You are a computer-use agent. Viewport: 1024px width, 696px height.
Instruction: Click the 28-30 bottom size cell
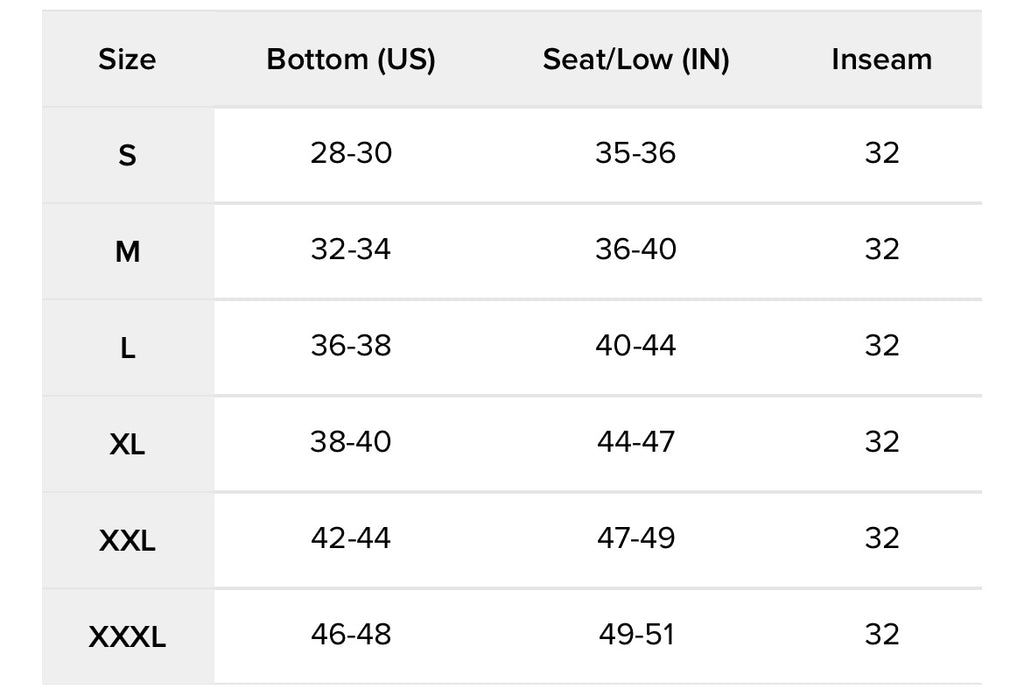[x=350, y=154]
